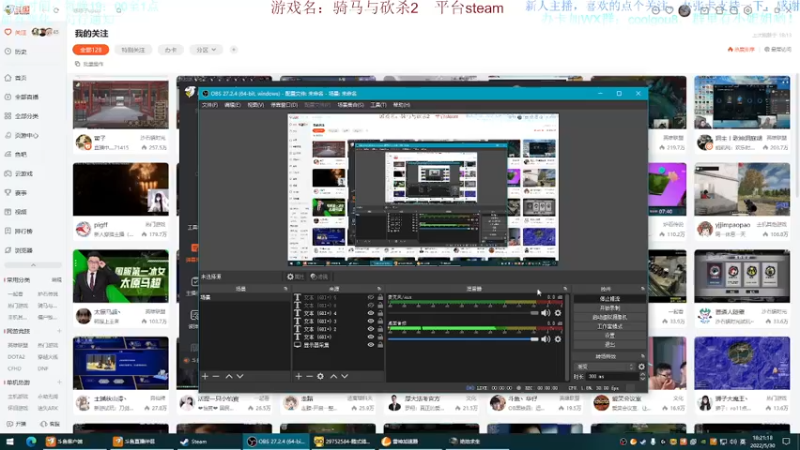This screenshot has height=450, width=800.
Task: Remove selected source with minus icon
Action: click(x=309, y=377)
